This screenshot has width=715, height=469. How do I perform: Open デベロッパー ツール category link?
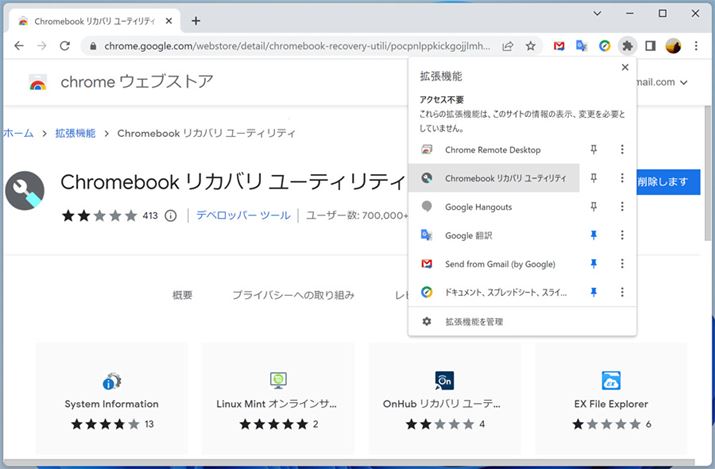coord(243,215)
